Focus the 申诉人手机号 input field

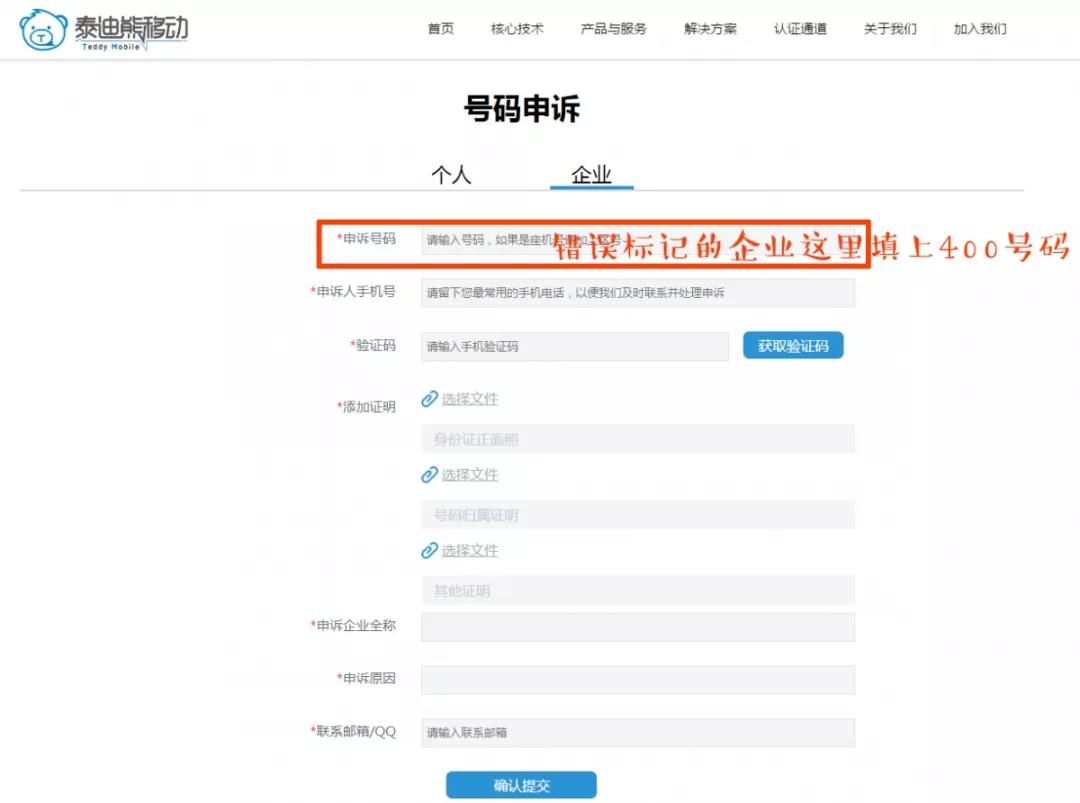coord(637,293)
